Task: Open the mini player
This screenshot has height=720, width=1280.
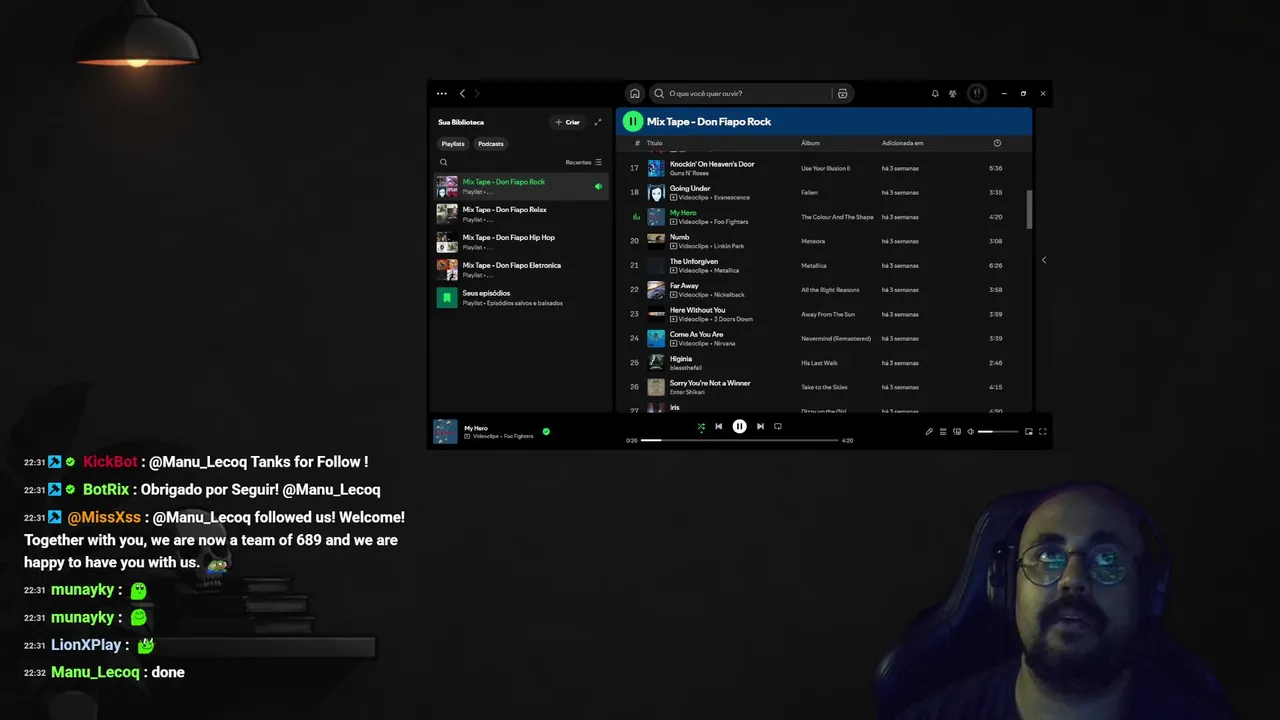Action: tap(1029, 432)
